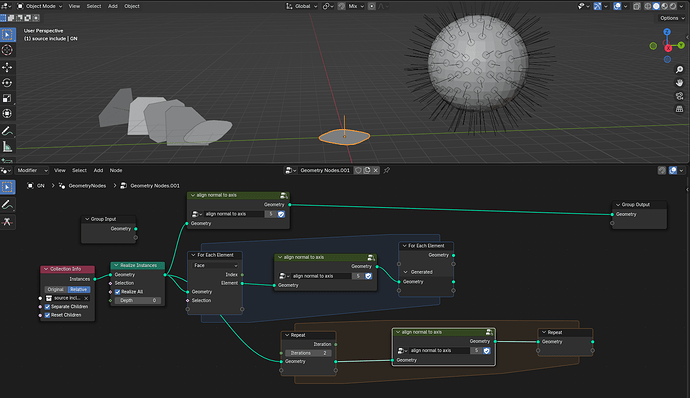The width and height of the screenshot is (690, 398).
Task: Click the Y axis on the navigation gizmo
Action: [x=681, y=45]
